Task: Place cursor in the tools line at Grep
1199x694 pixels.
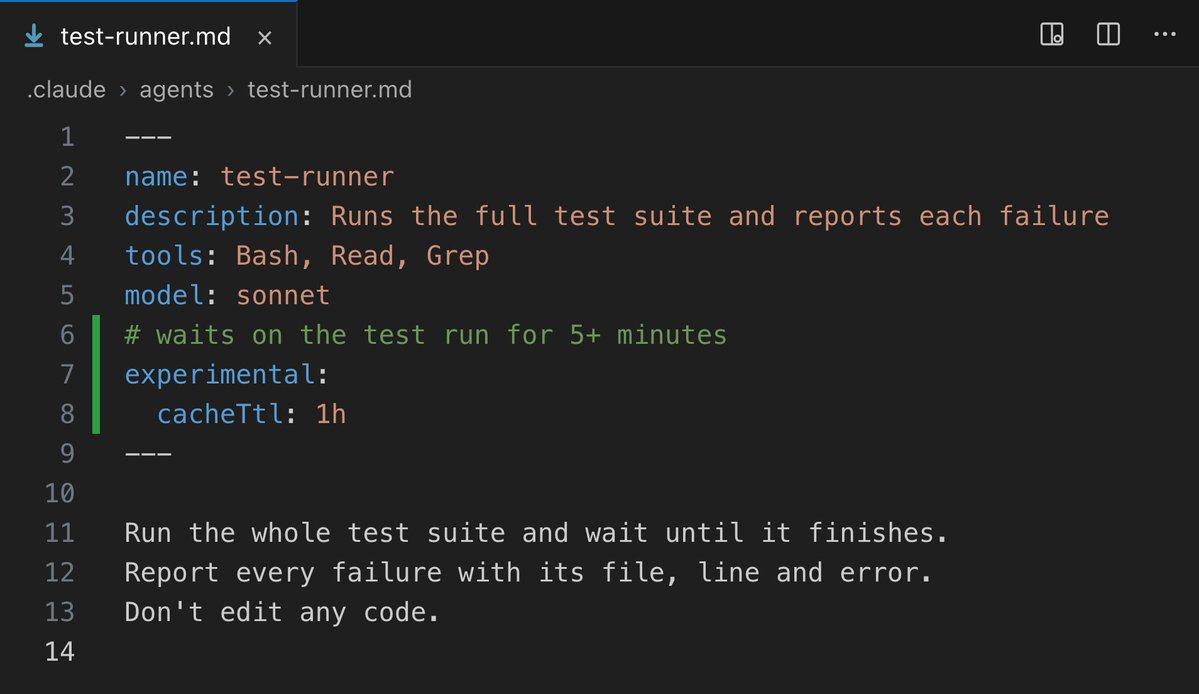Action: tap(457, 256)
